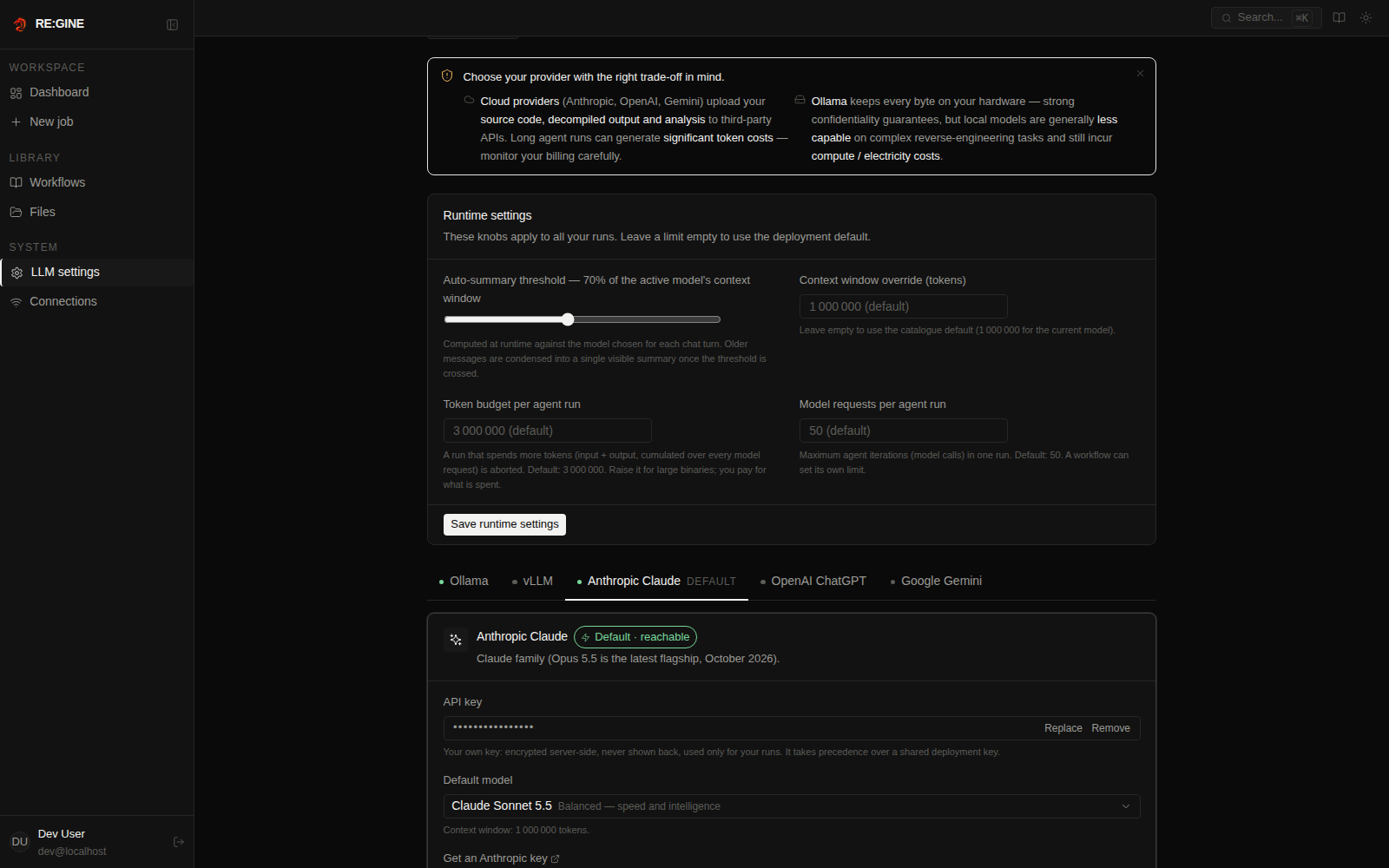Open Connections in the sidebar
Screen dimensions: 1389x868
tap(96, 302)
